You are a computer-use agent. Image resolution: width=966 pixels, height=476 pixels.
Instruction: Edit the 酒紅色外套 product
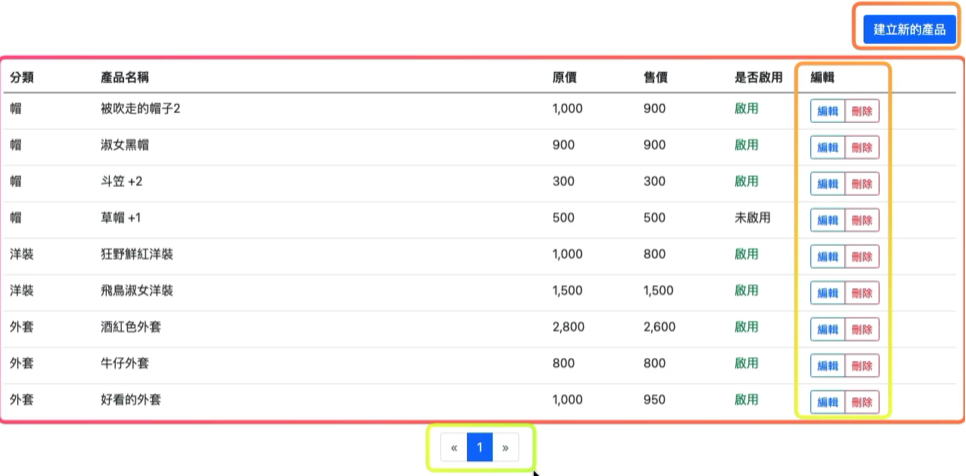(x=827, y=329)
